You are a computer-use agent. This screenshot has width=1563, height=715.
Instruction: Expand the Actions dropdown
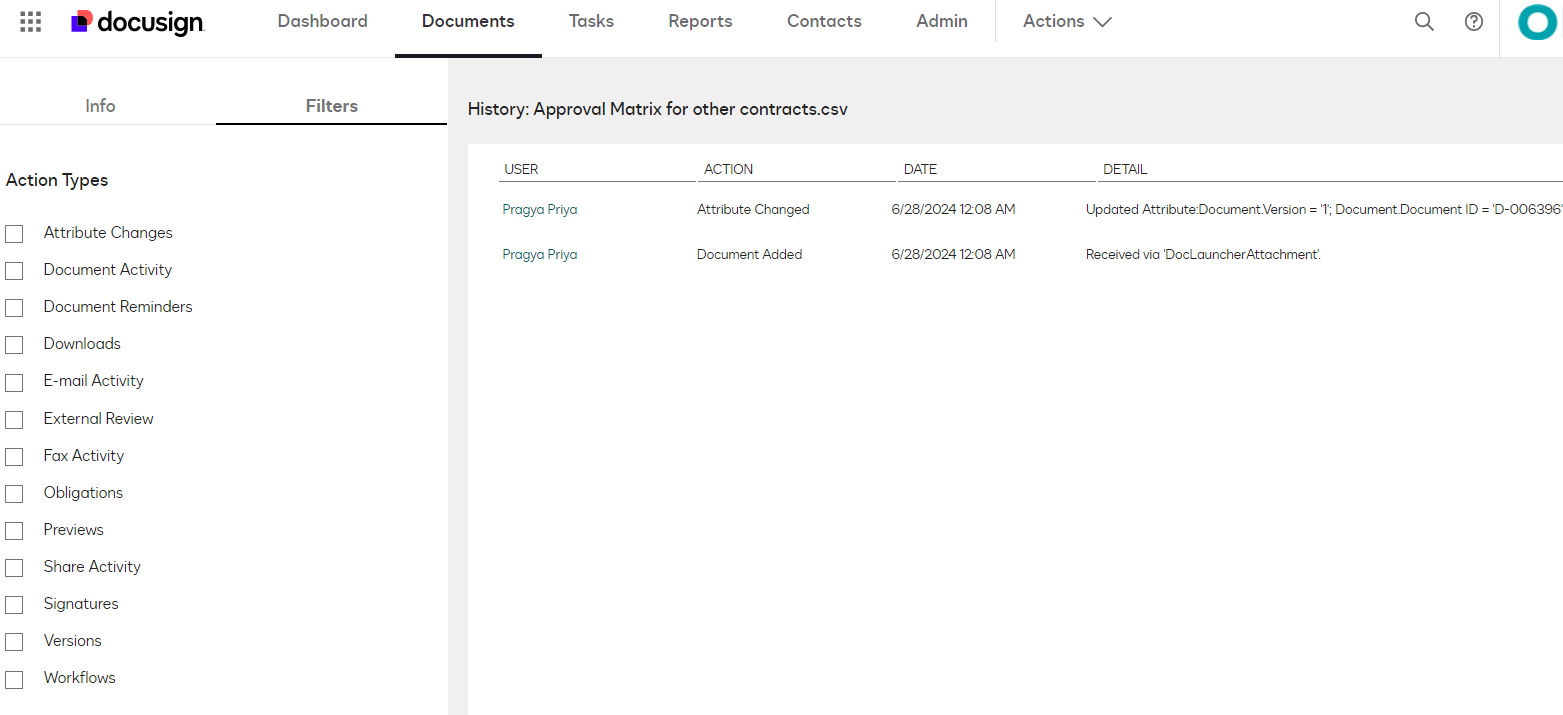[1066, 21]
